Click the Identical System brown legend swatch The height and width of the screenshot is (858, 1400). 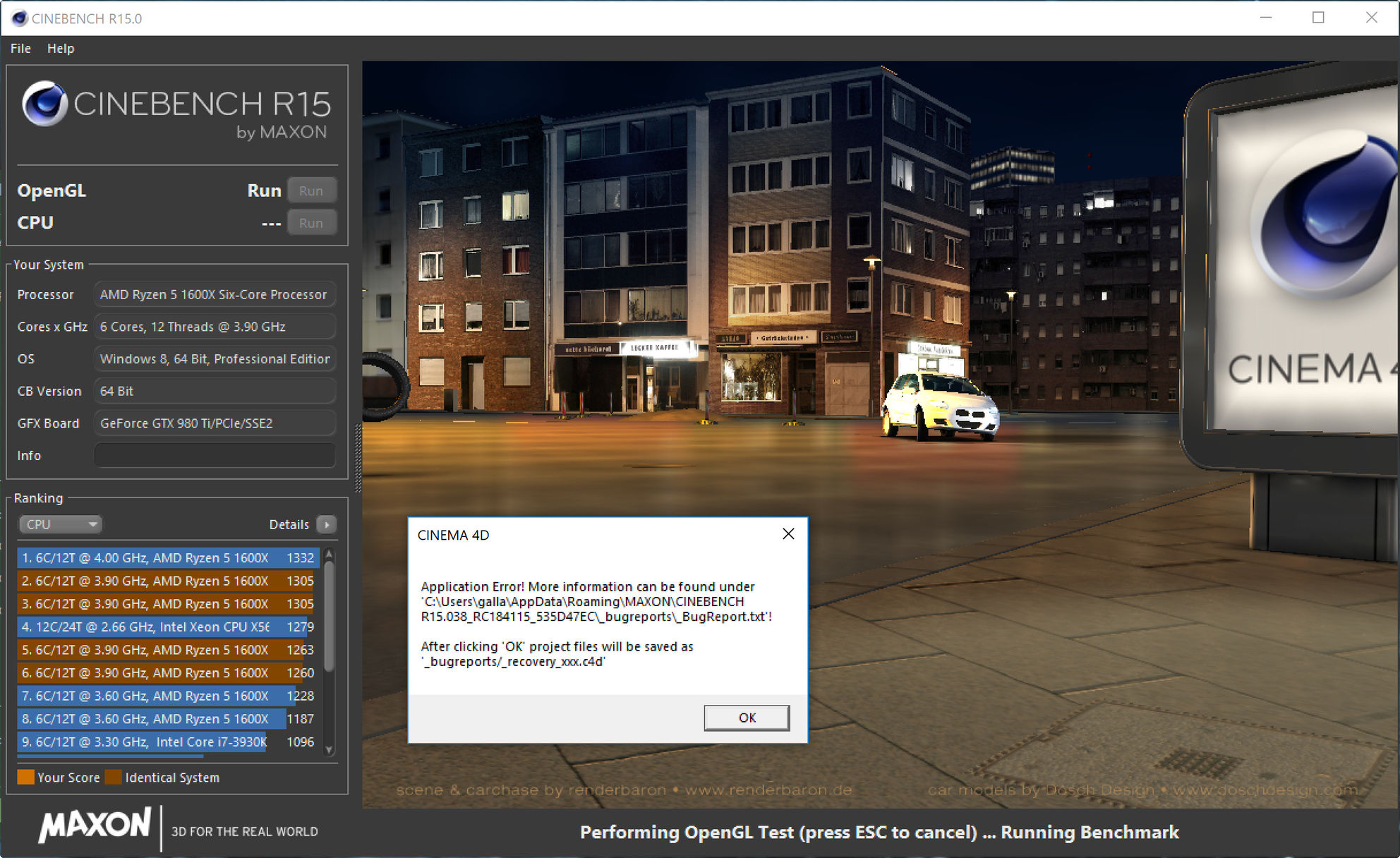point(113,777)
